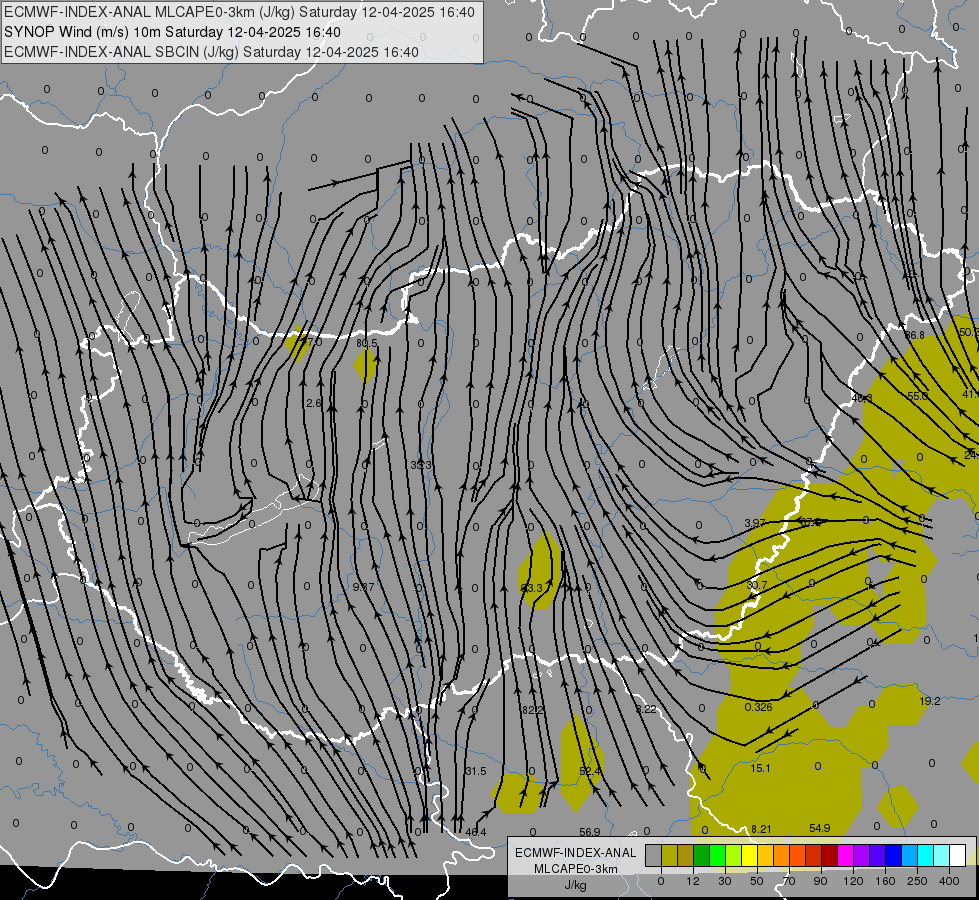The image size is (979, 900).
Task: Click the 80.5 value on the map
Action: (x=367, y=344)
